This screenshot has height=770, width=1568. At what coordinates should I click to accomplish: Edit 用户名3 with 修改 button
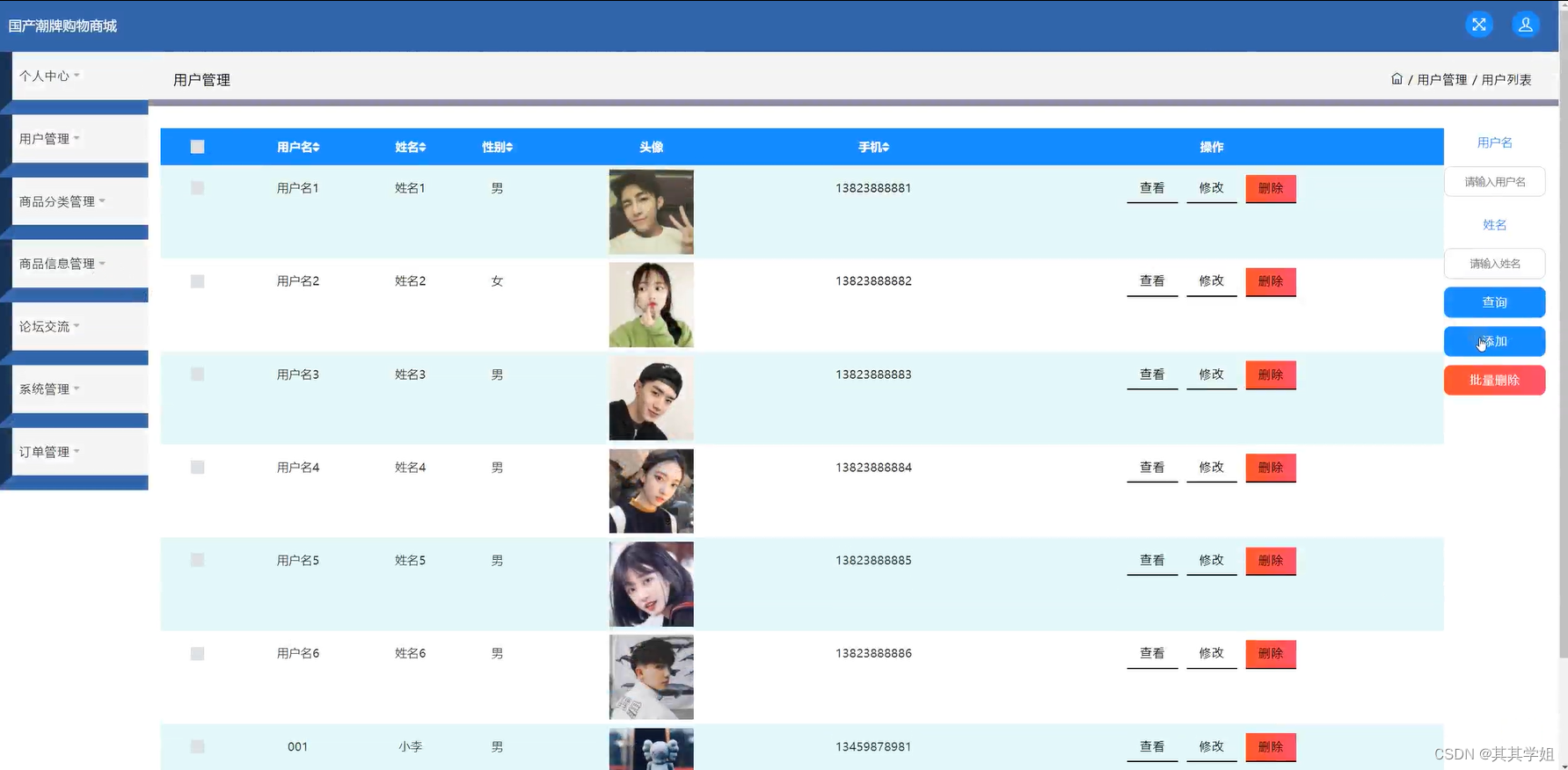pyautogui.click(x=1211, y=374)
